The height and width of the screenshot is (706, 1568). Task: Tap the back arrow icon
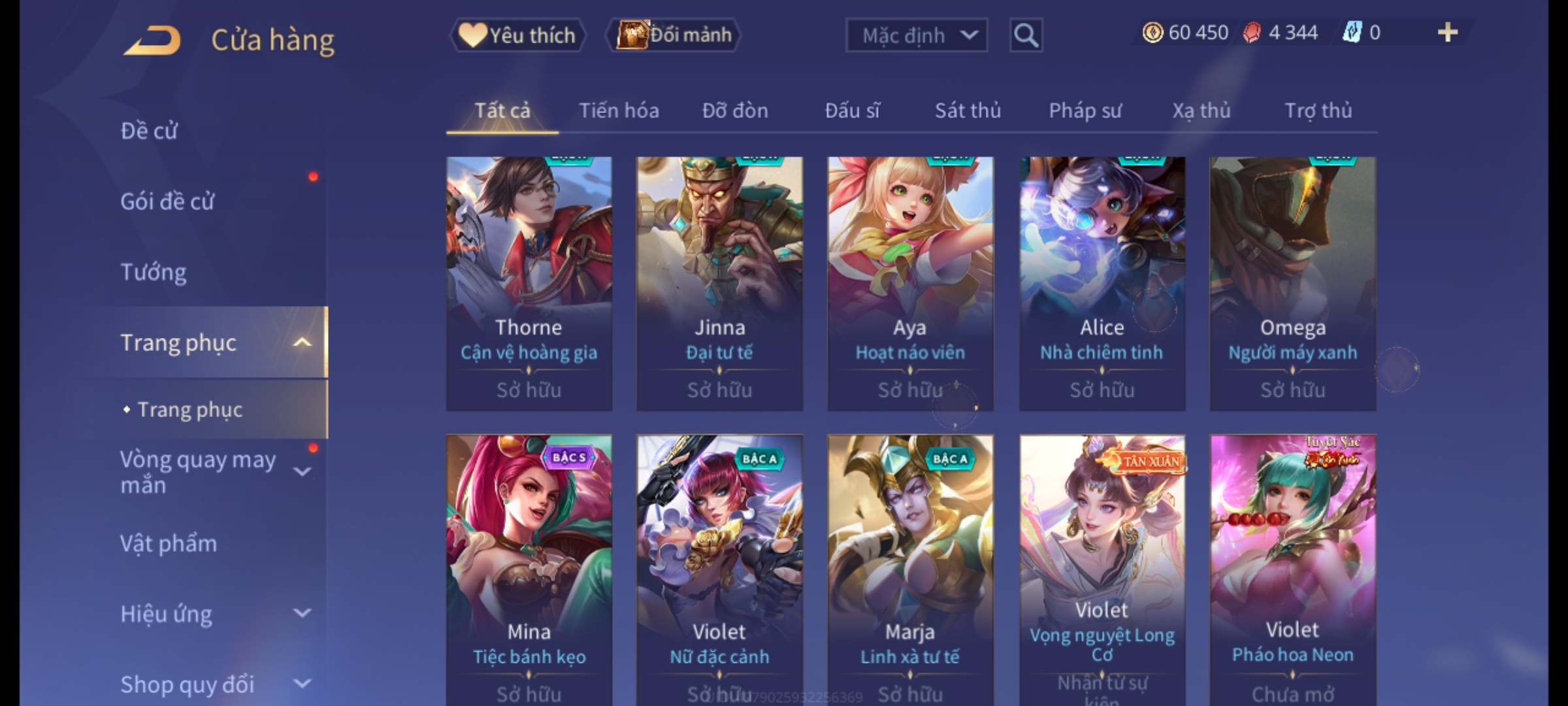tap(152, 40)
